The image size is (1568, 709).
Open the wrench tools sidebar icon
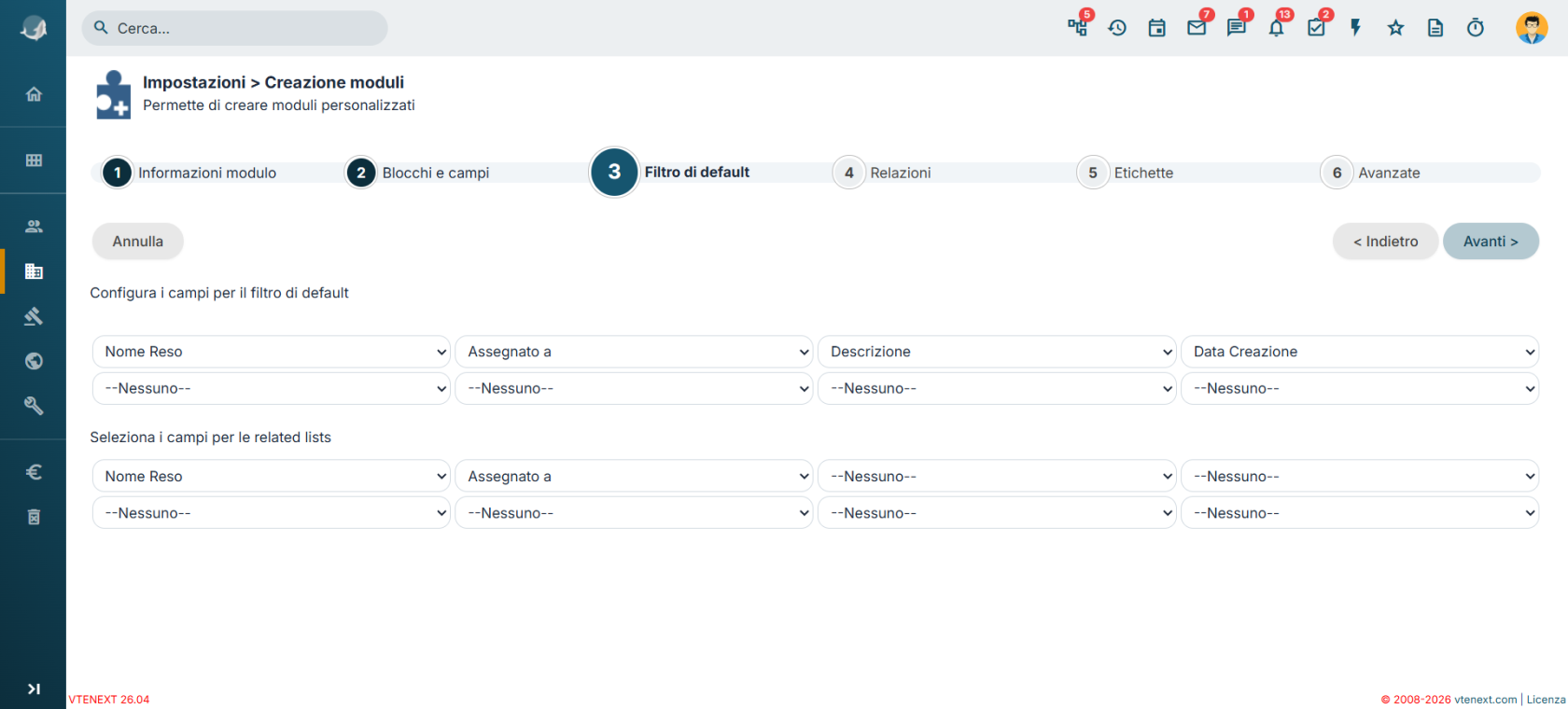click(x=34, y=406)
